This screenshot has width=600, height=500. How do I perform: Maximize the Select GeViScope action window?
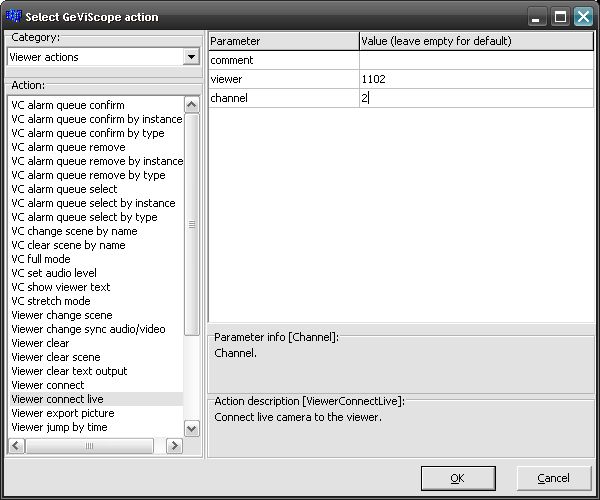(x=561, y=17)
